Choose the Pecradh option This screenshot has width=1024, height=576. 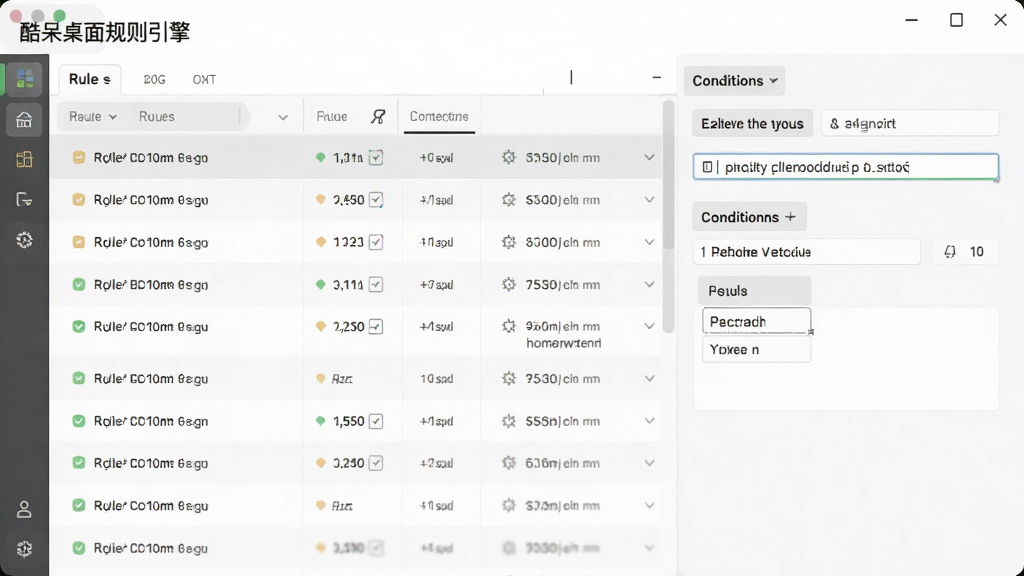[x=756, y=321]
